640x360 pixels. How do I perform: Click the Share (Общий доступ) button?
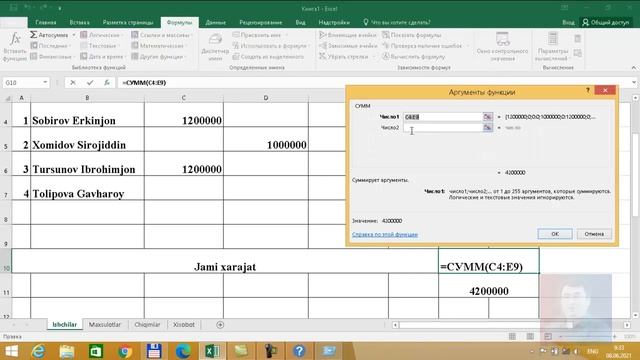(606, 22)
